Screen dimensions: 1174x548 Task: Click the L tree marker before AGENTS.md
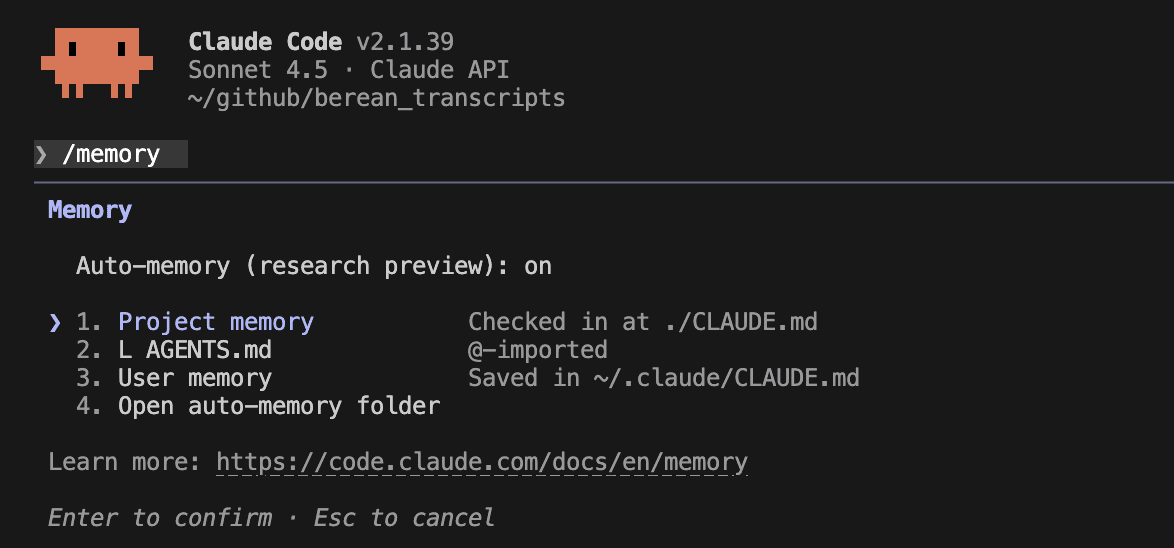(125, 350)
